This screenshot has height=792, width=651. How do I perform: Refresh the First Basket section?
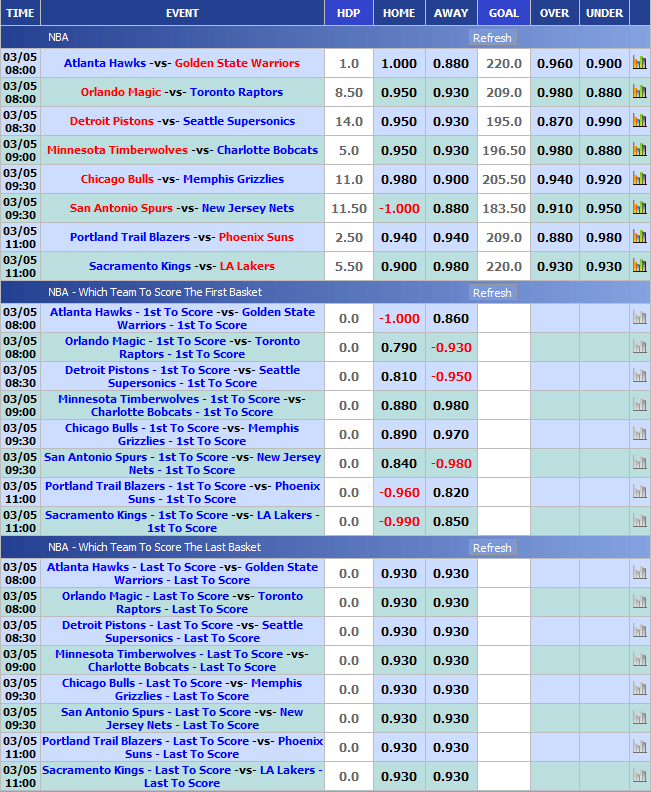(x=492, y=293)
